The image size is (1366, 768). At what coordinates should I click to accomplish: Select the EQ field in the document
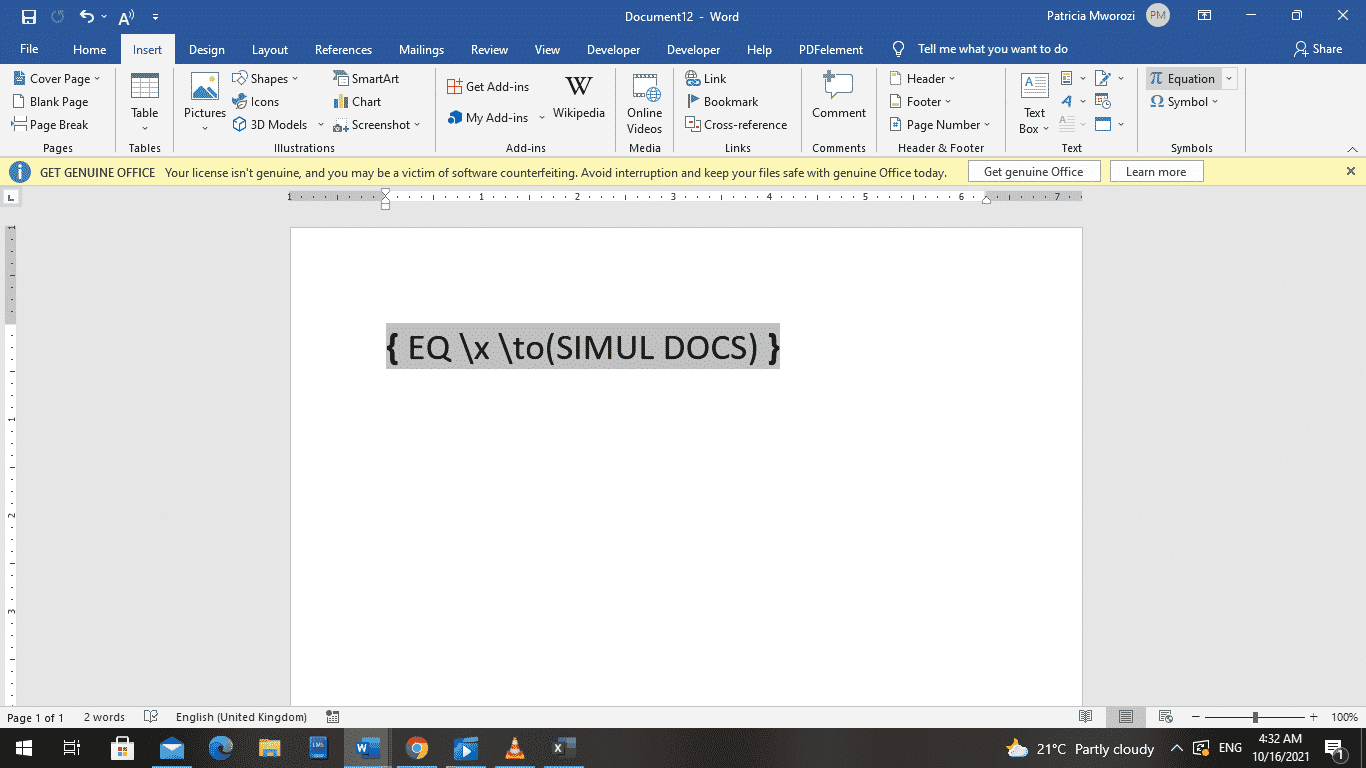coord(583,348)
